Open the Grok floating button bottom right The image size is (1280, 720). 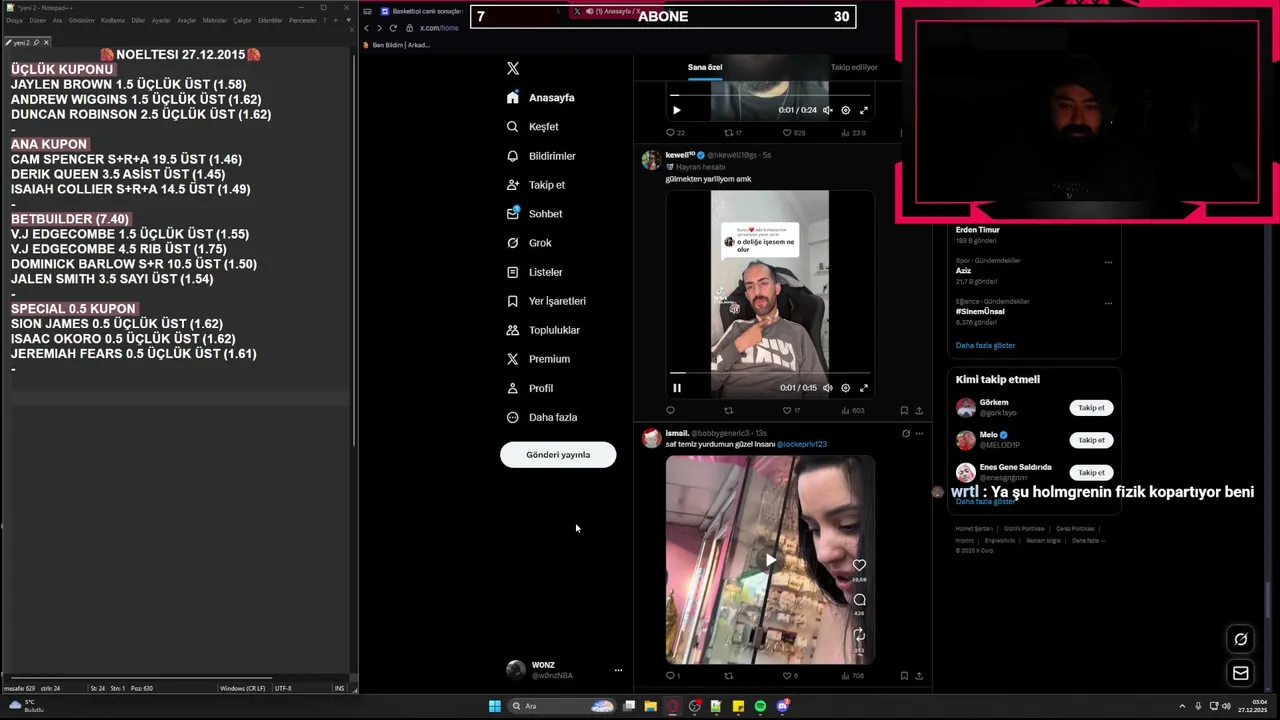(x=1241, y=639)
